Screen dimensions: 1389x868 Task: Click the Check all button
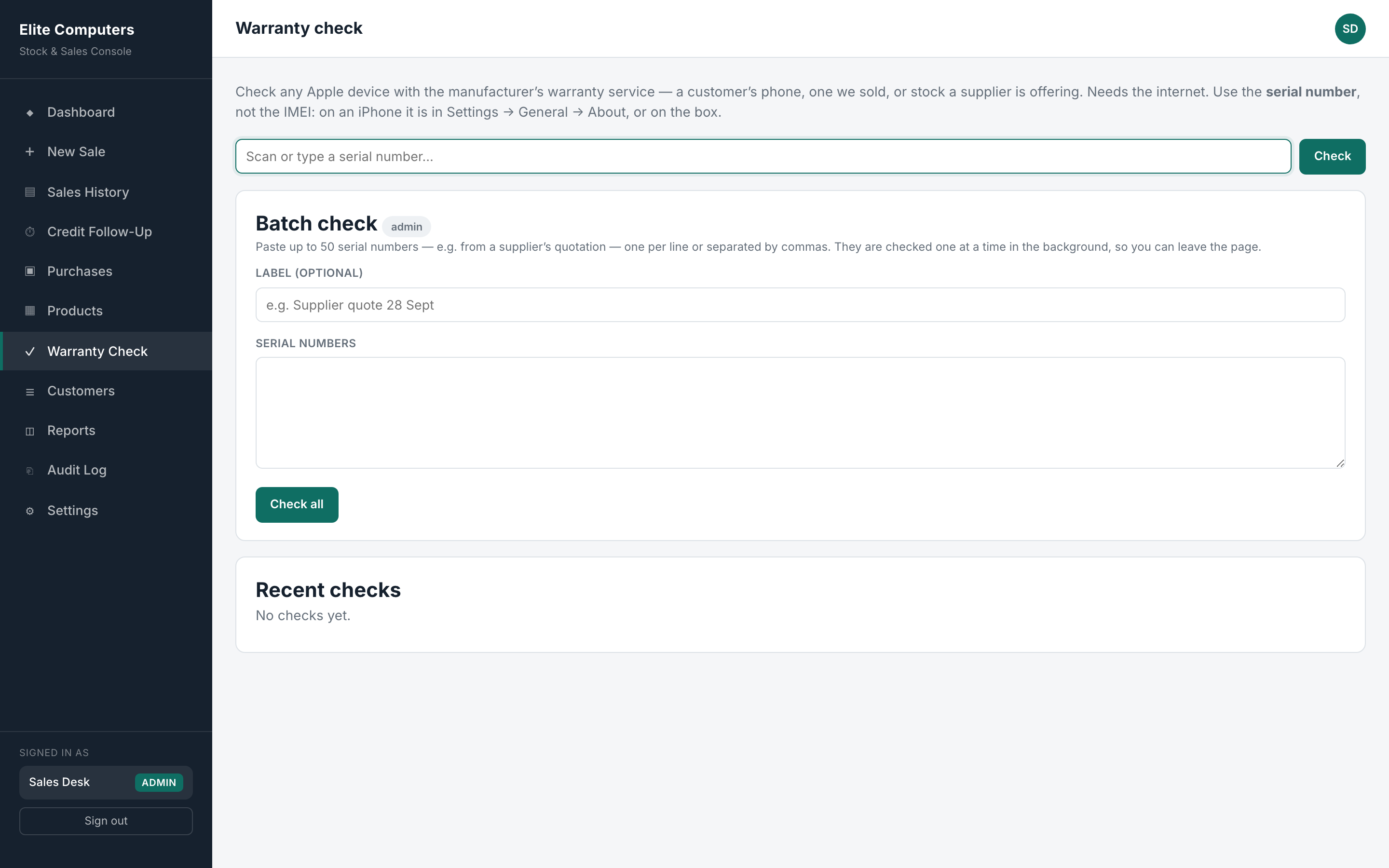coord(297,504)
